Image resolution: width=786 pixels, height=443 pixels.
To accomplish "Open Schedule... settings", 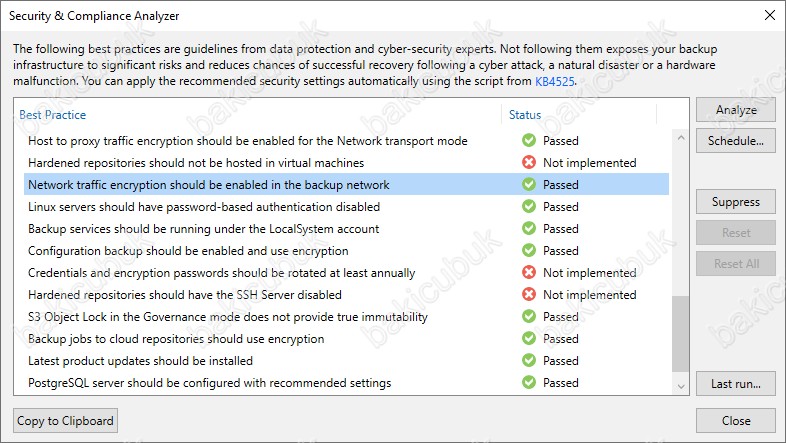I will click(x=736, y=141).
